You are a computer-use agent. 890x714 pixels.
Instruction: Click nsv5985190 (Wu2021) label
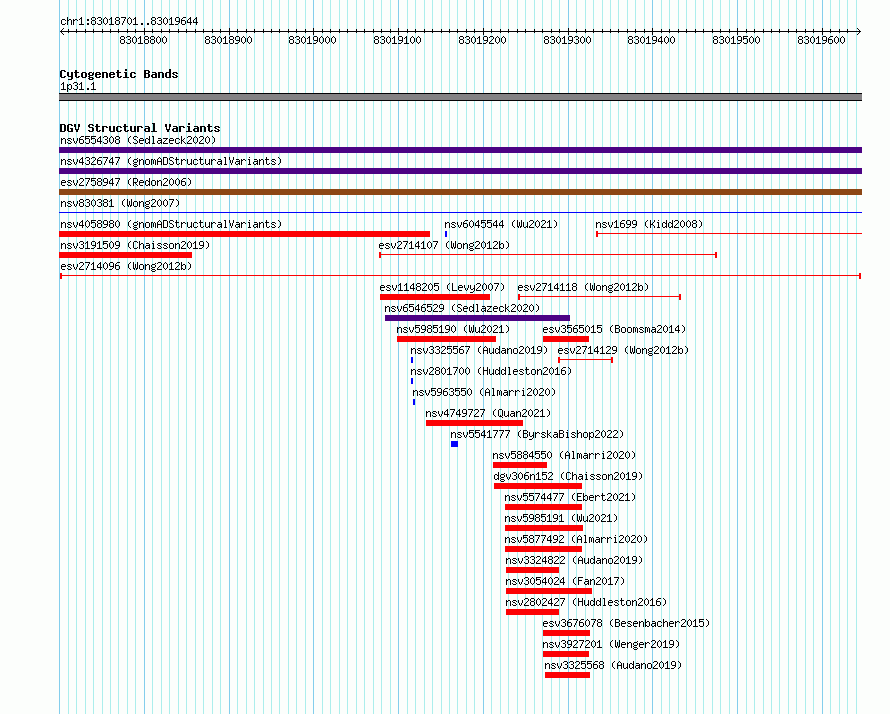coord(453,329)
